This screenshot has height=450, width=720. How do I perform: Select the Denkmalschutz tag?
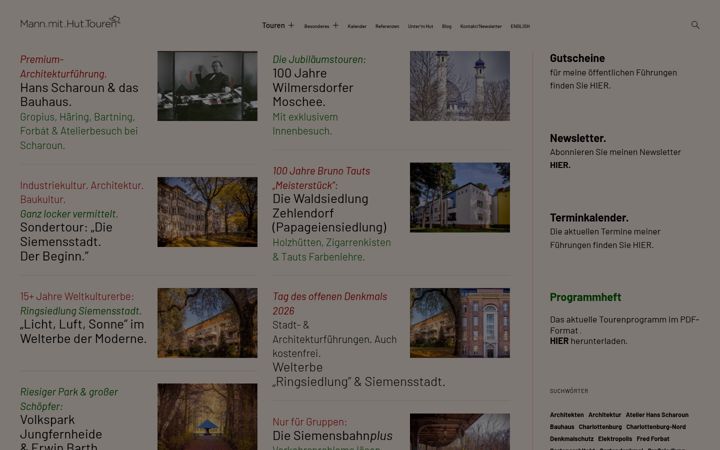point(571,439)
